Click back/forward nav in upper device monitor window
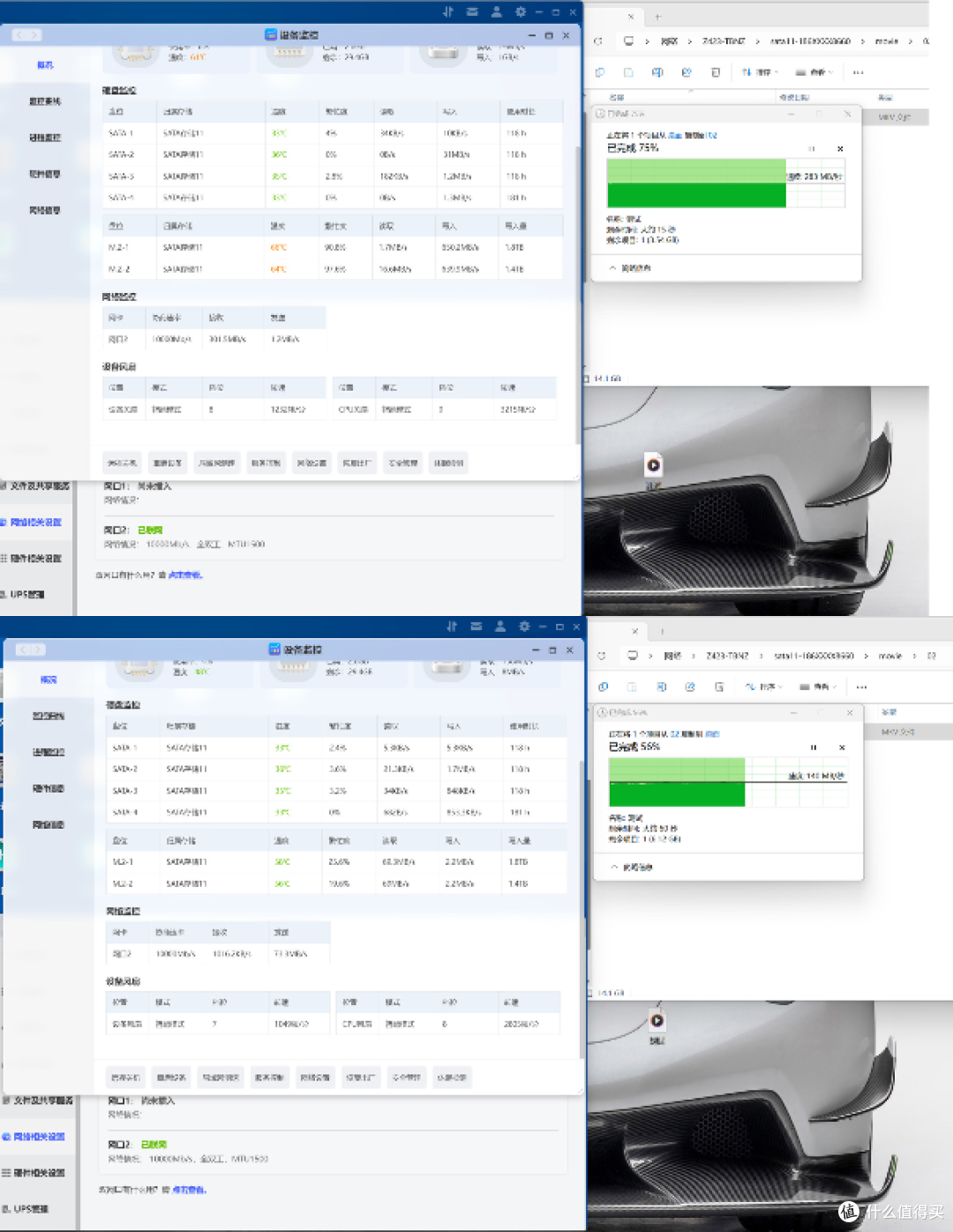This screenshot has width=953, height=1232. point(27,35)
